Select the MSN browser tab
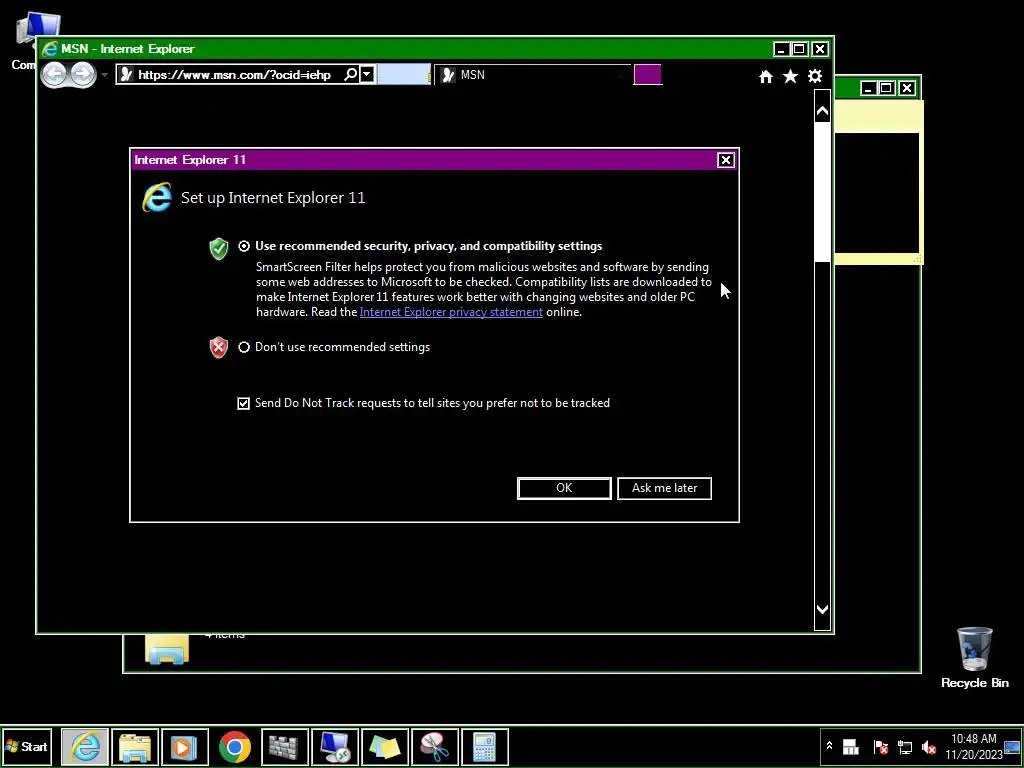1024x768 pixels. click(x=532, y=74)
